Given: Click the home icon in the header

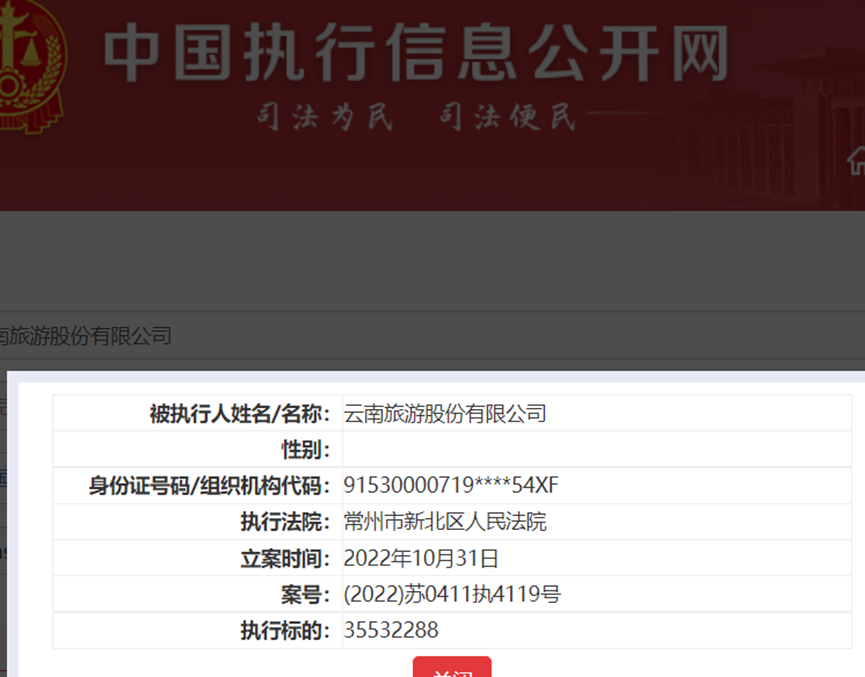Looking at the screenshot, I should (857, 161).
